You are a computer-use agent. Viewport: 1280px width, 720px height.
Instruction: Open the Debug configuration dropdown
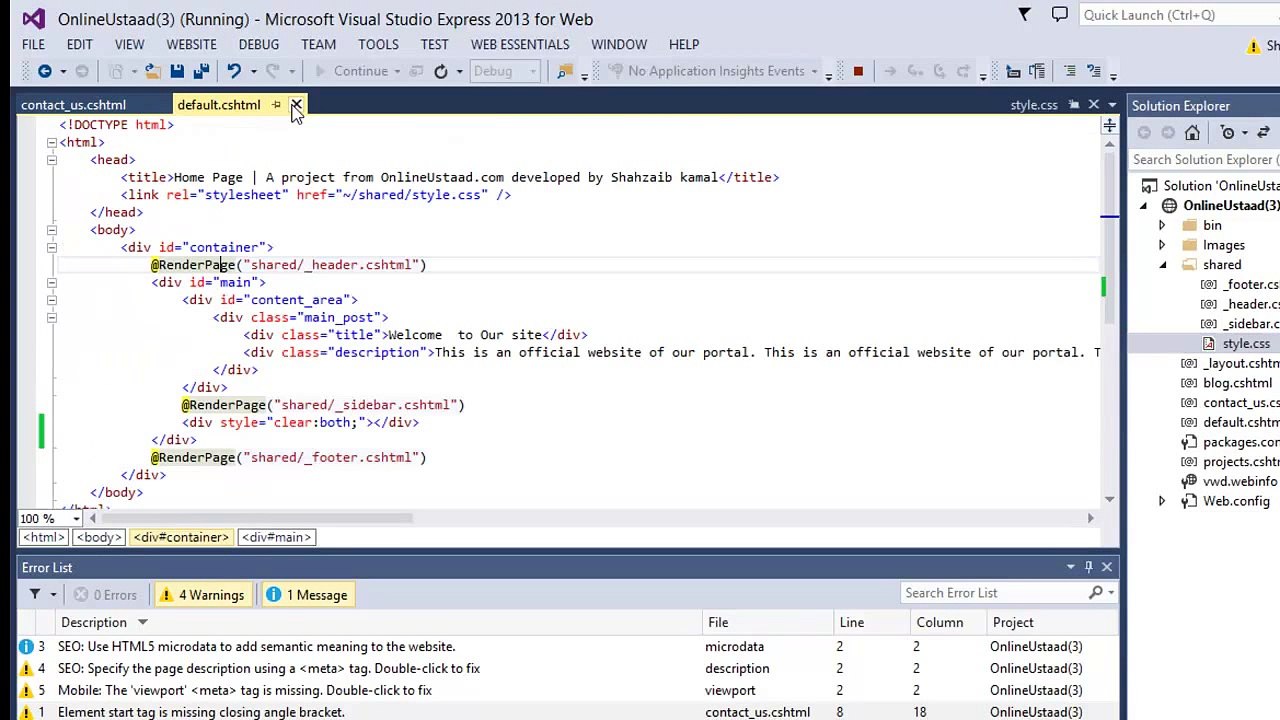506,71
